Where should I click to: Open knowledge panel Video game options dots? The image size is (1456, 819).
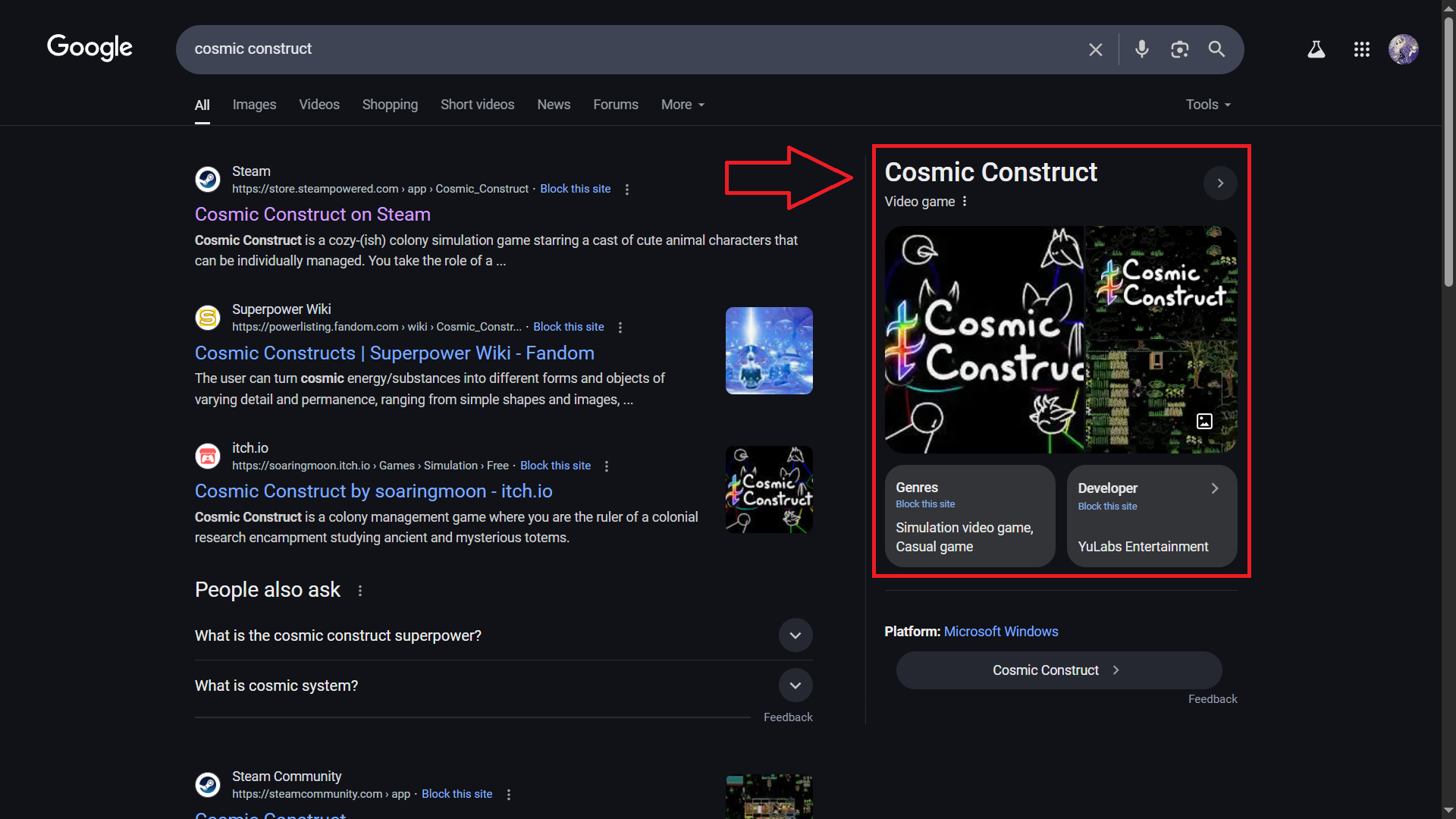pos(965,202)
